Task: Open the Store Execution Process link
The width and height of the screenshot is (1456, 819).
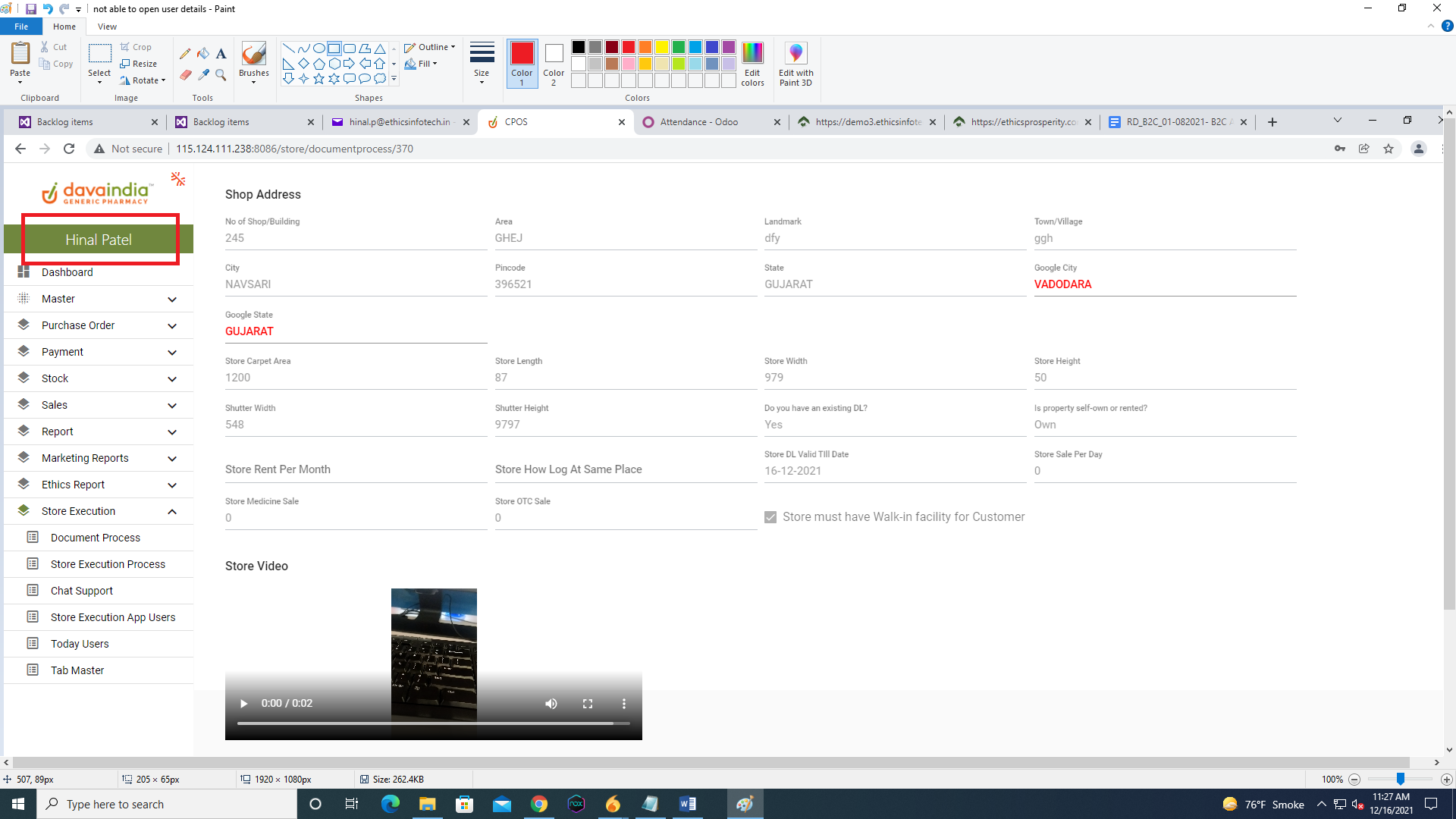Action: [x=108, y=564]
